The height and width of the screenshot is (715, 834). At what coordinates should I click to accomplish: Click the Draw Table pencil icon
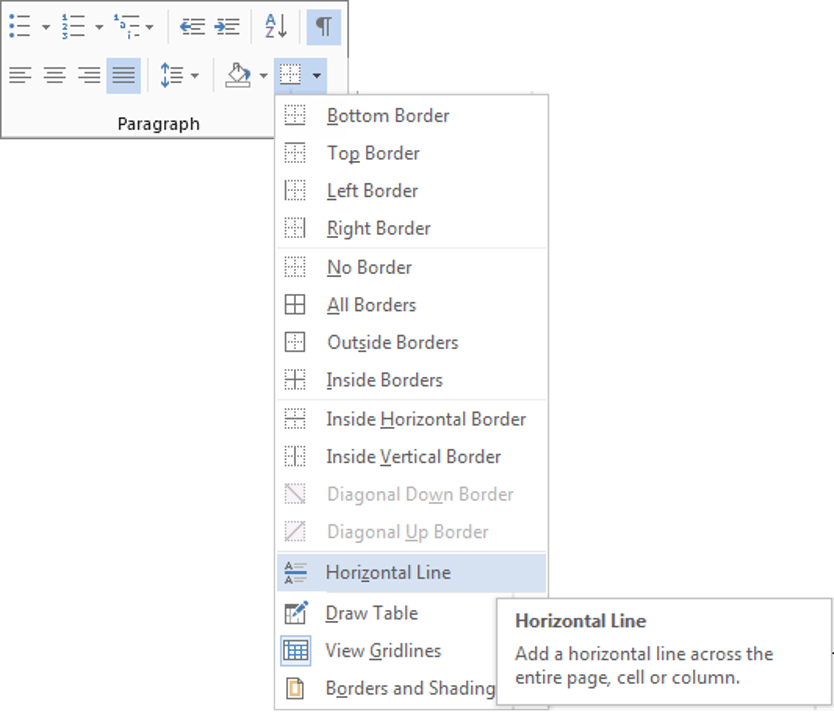296,613
